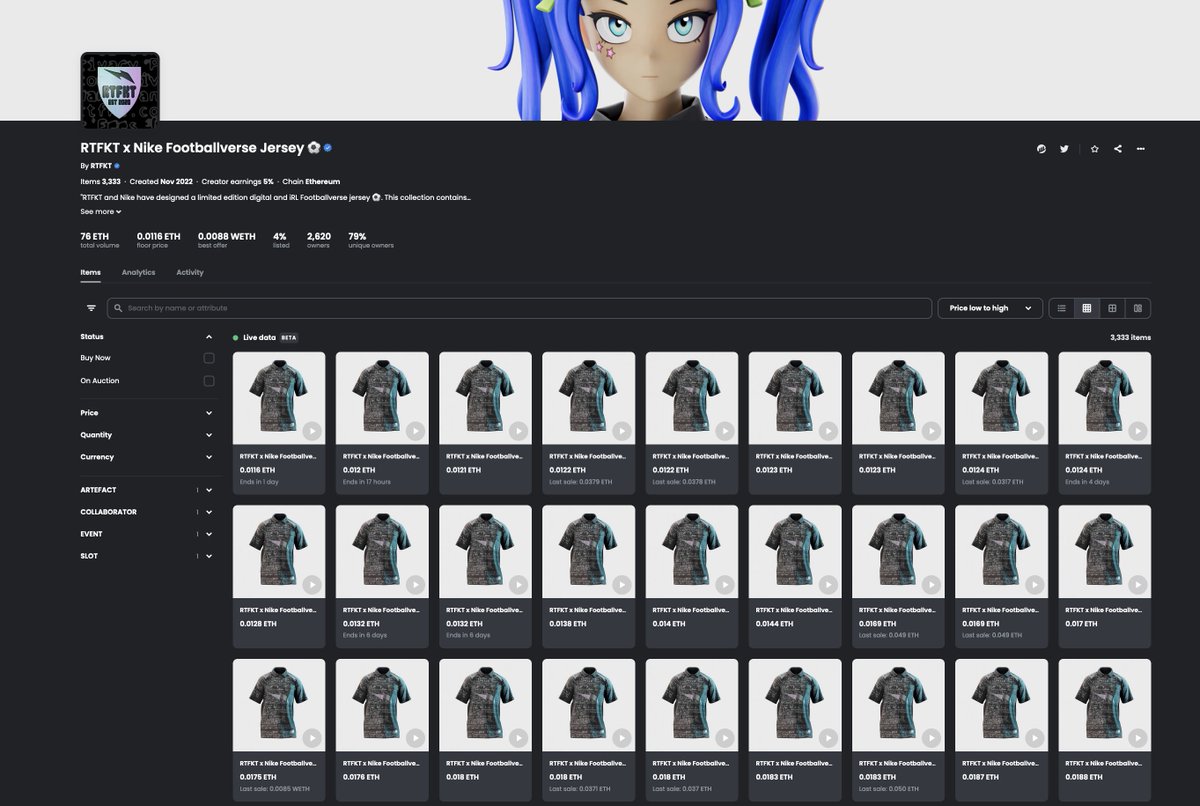Viewport: 1200px width, 806px height.
Task: Add collection to watchlist with star icon
Action: [x=1094, y=149]
